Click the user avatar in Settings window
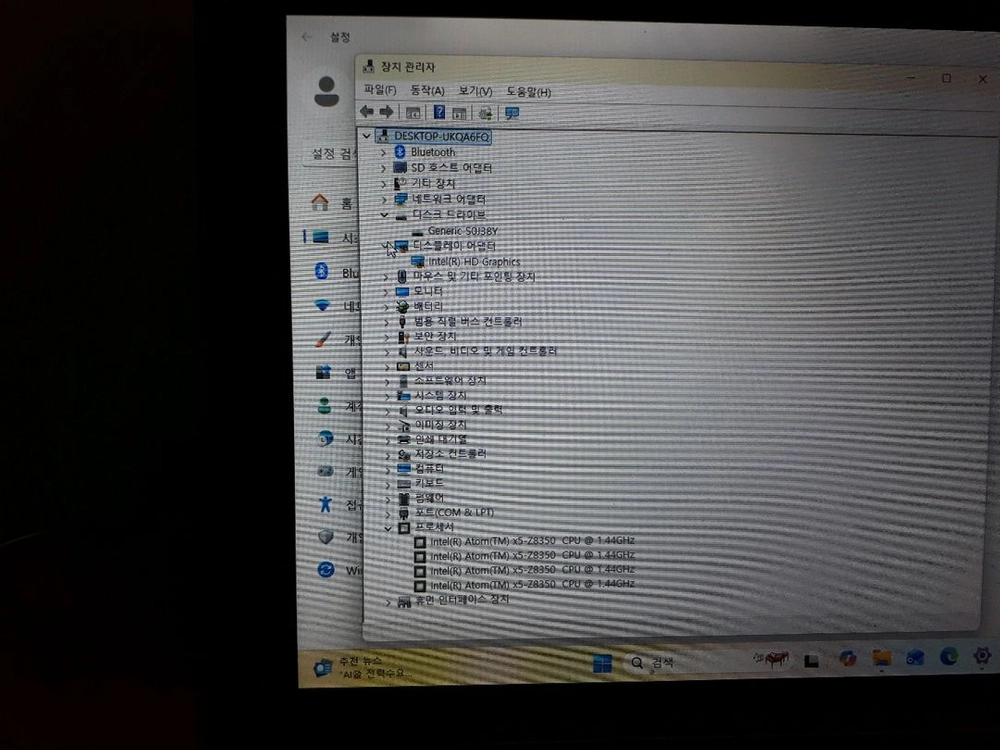The image size is (1000, 750). (327, 91)
